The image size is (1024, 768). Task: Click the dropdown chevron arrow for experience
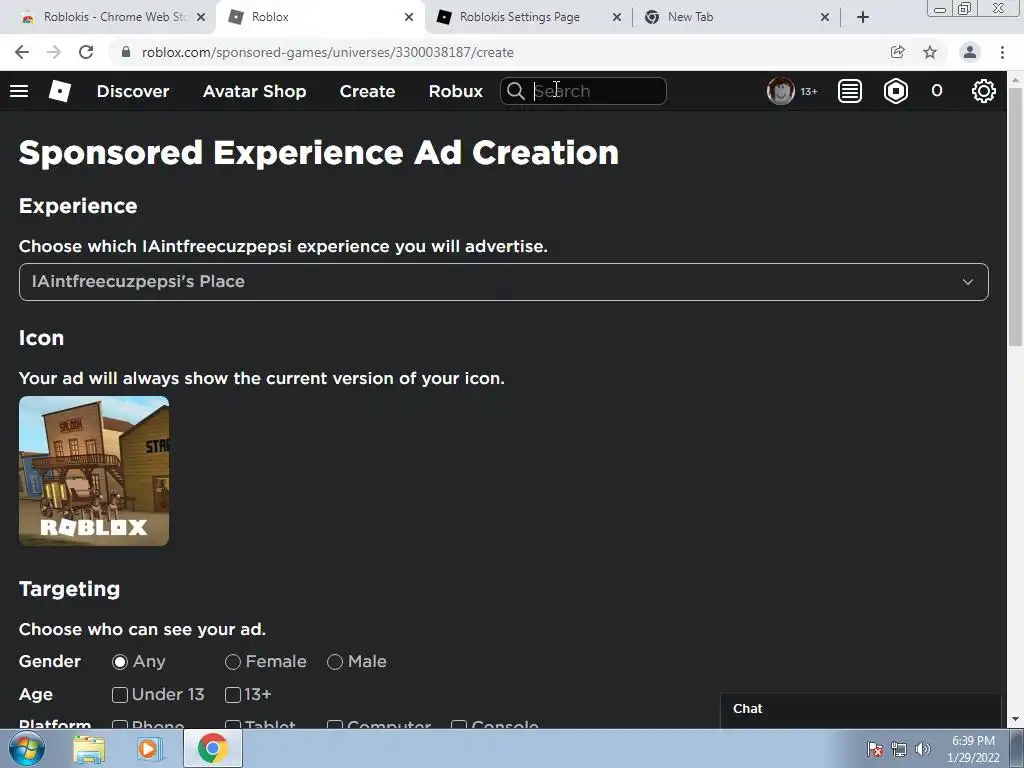968,282
